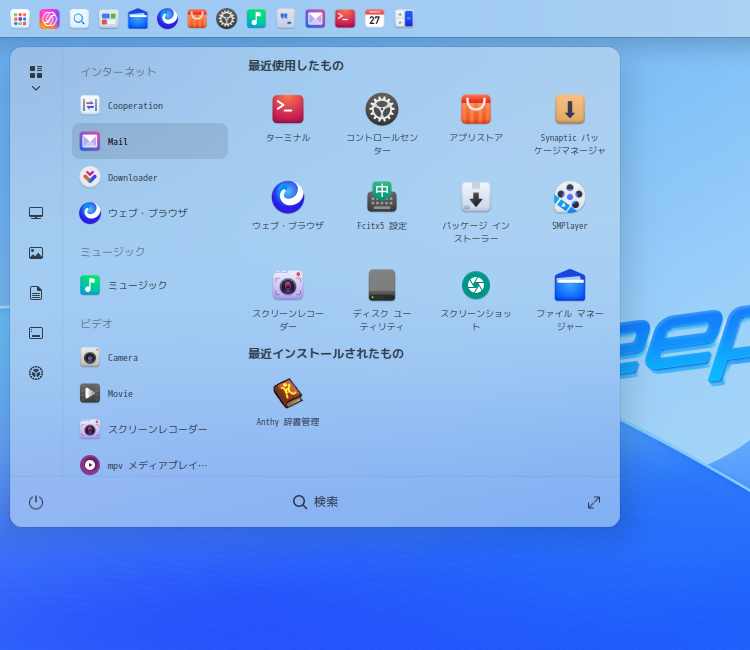The height and width of the screenshot is (650, 750).
Task: Open the calendar icon in the top dock
Action: coord(374,18)
